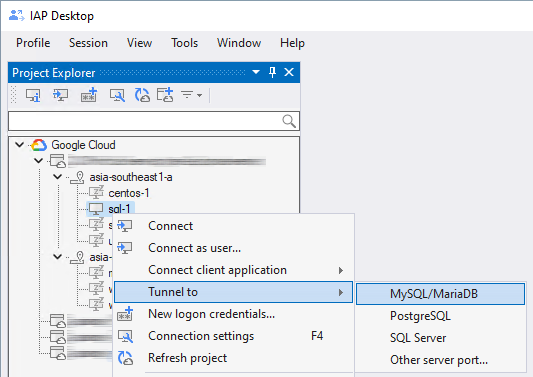Viewport: 533px width, 377px height.
Task: Close the Project Explorer panel
Action: pos(289,72)
